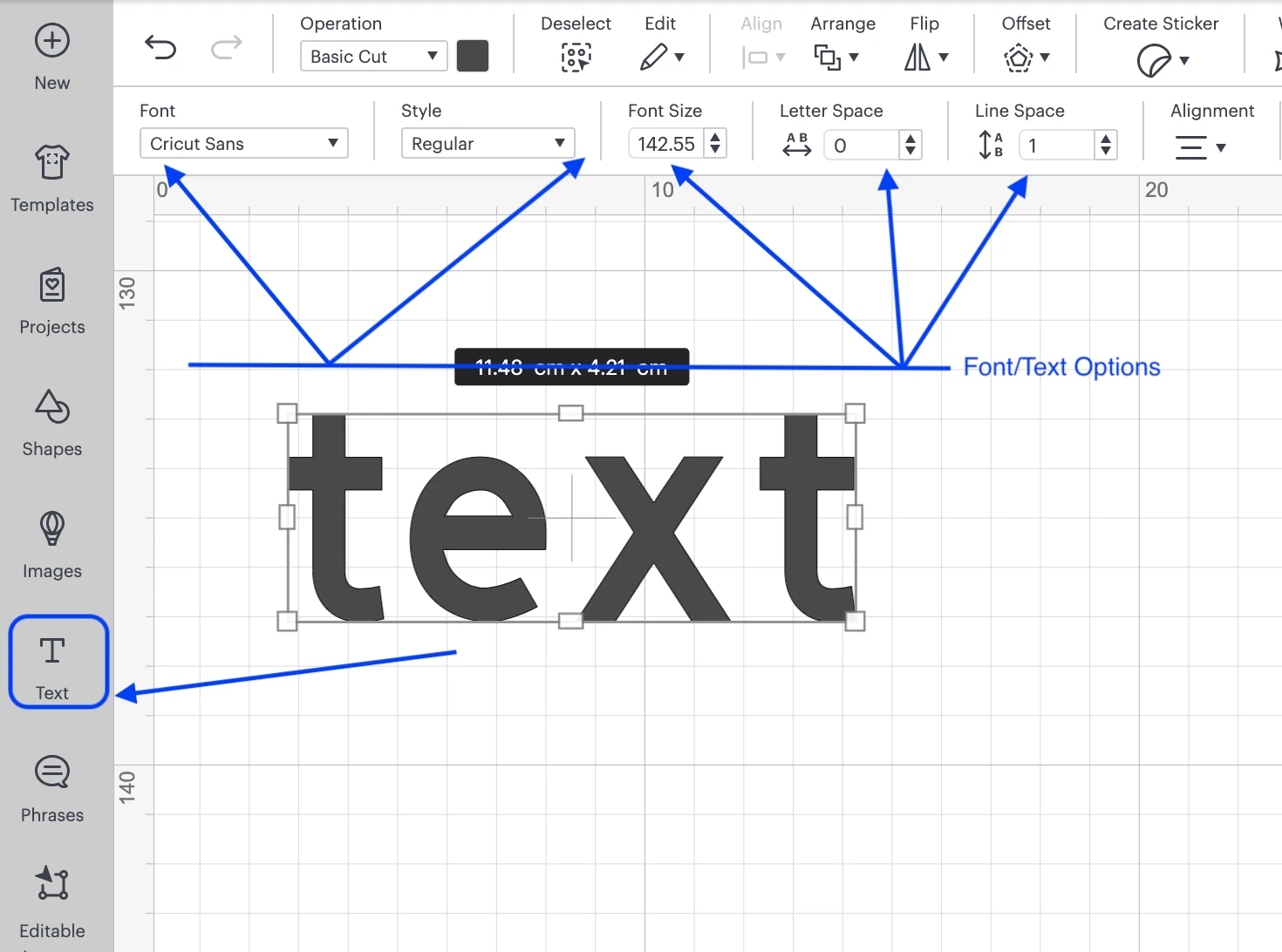Open the Operation Basic Cut dropdown
This screenshot has height=952, width=1282.
pos(373,57)
